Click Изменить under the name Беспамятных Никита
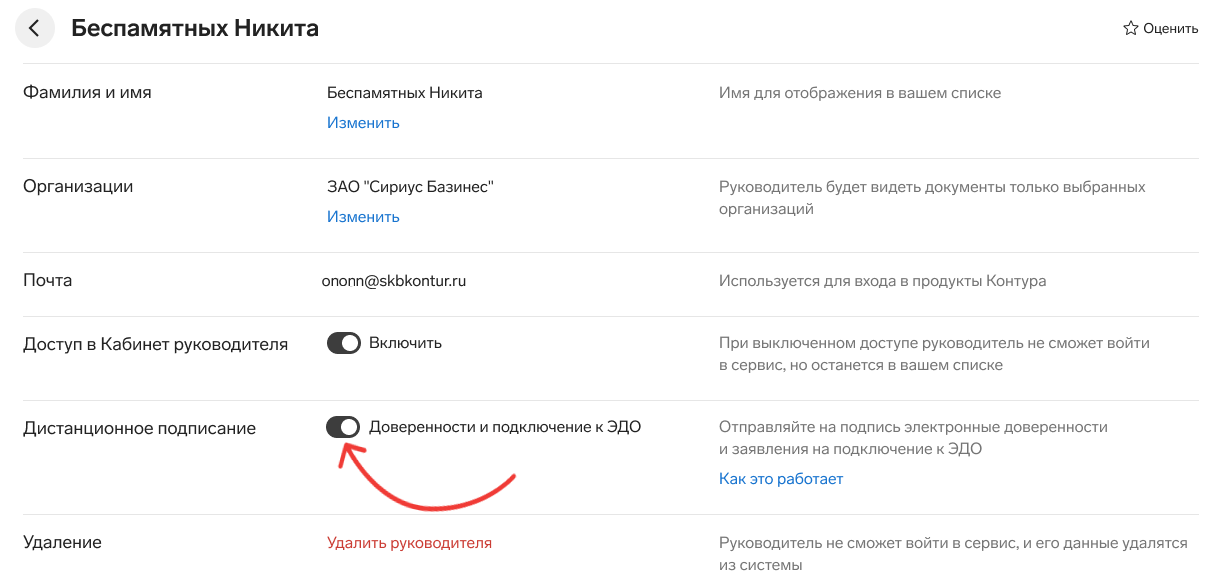 click(363, 123)
